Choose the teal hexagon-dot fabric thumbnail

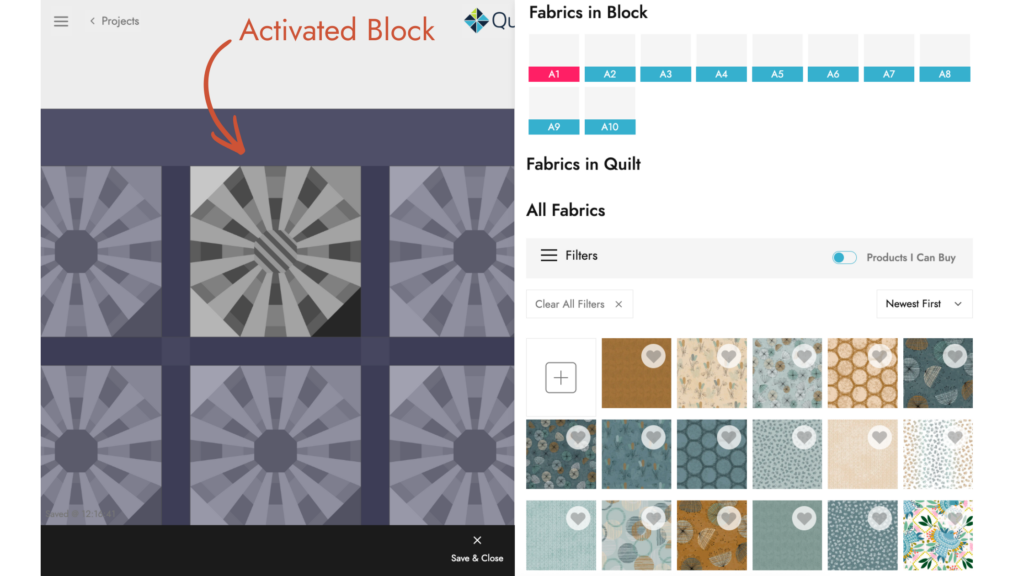point(711,454)
